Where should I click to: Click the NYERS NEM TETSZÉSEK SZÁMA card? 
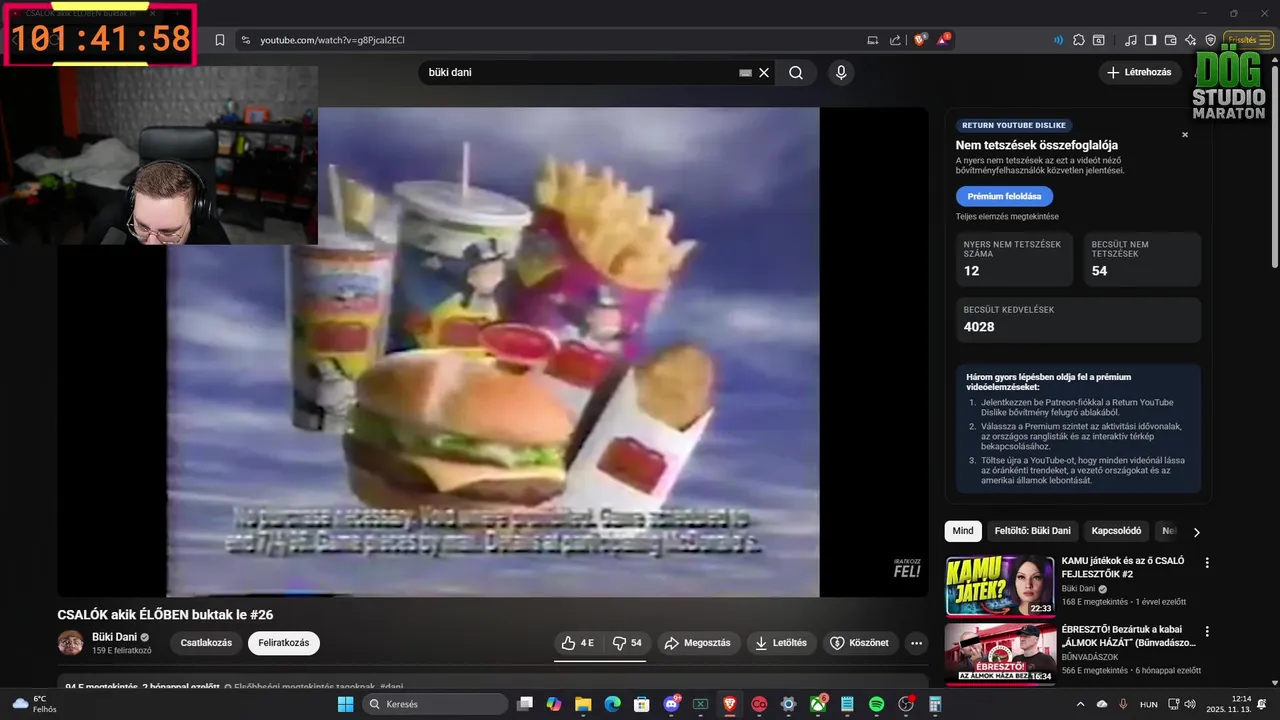(x=1014, y=259)
